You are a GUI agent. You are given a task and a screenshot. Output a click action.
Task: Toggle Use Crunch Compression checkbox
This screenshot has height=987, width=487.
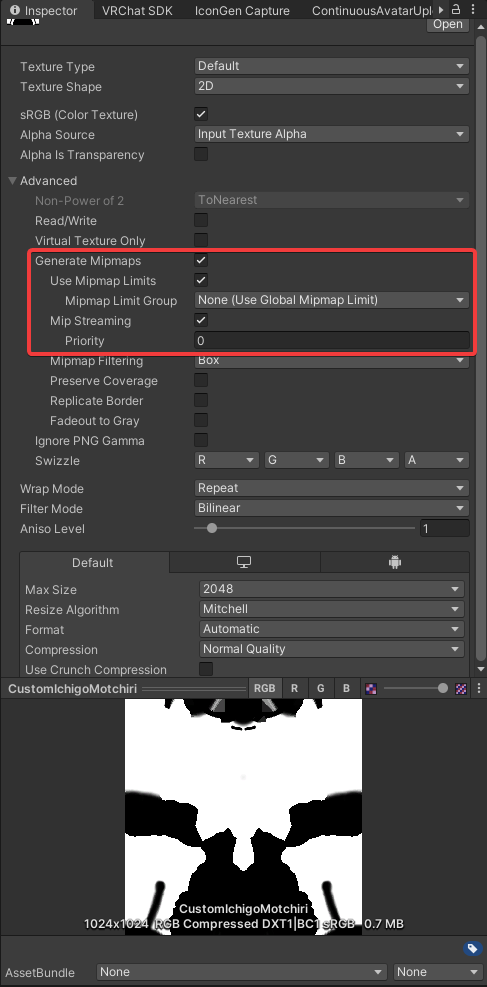point(206,669)
